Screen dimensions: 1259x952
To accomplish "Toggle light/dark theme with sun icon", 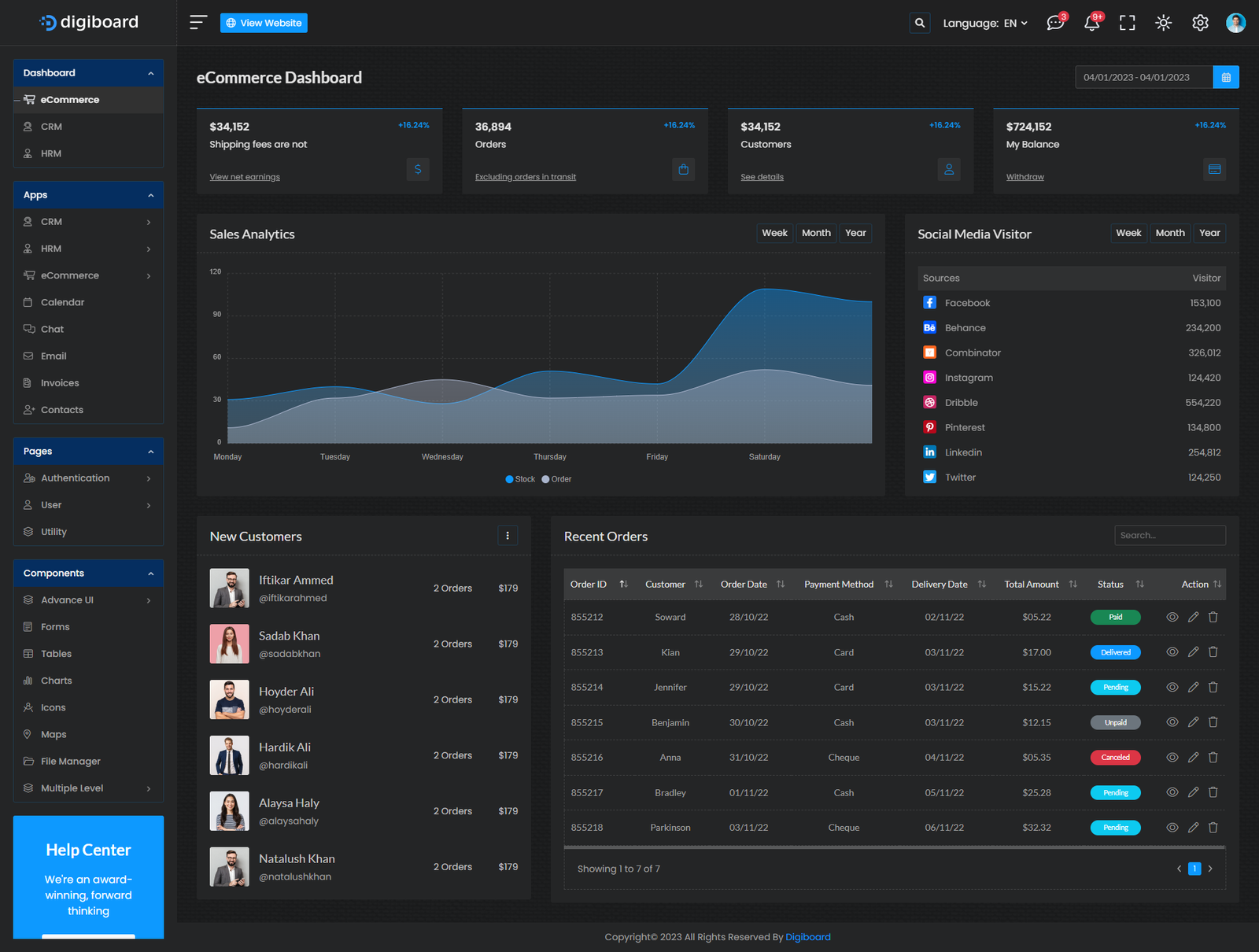I will point(1164,23).
